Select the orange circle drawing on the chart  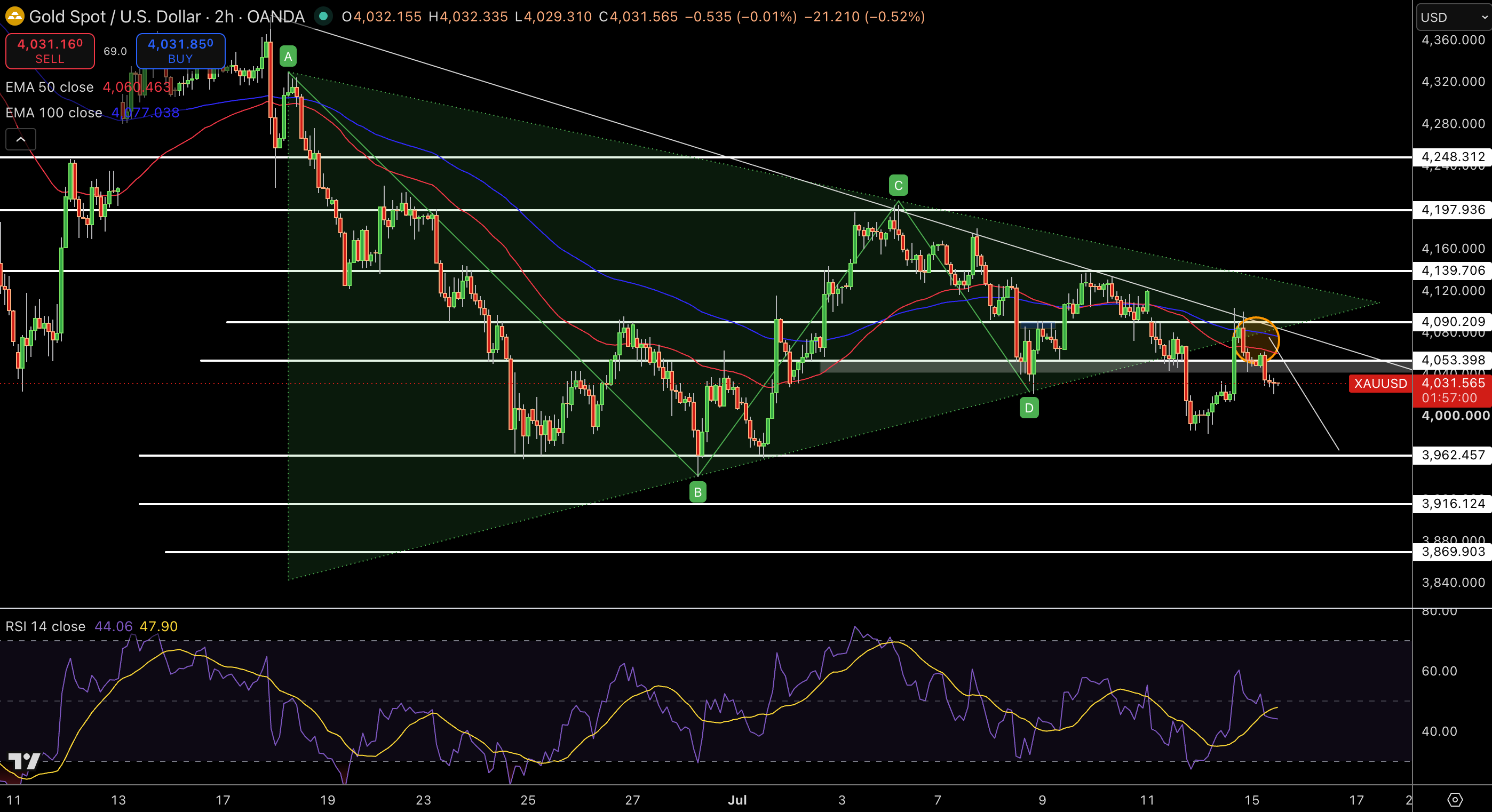point(1256,341)
